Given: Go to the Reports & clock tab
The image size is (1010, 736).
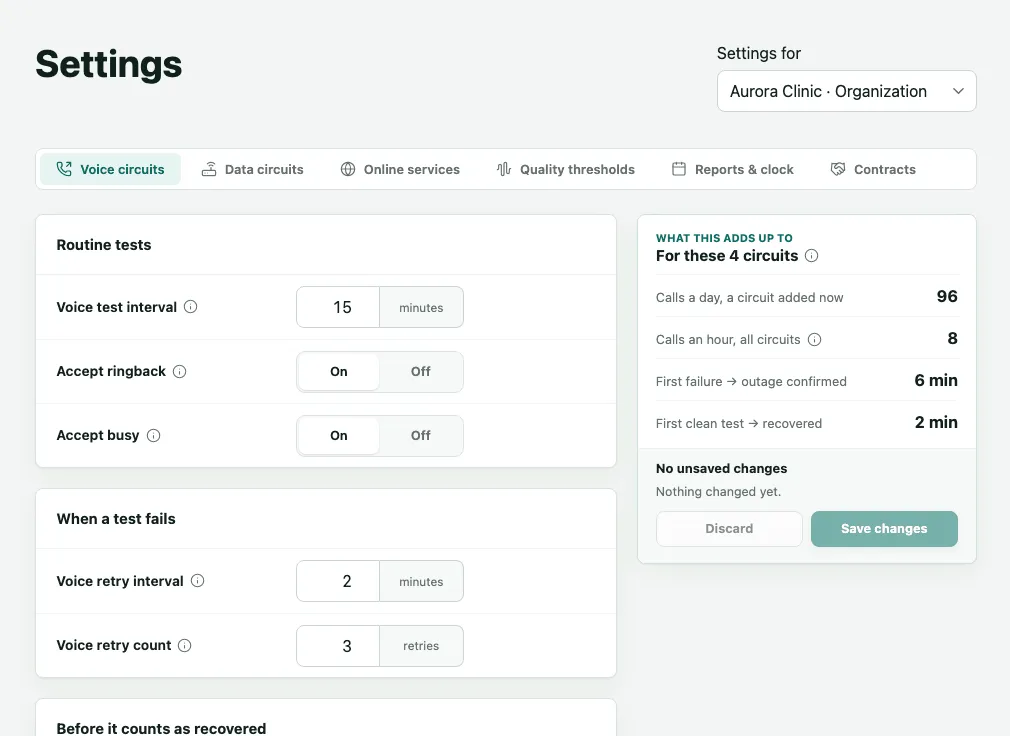Looking at the screenshot, I should pos(733,169).
